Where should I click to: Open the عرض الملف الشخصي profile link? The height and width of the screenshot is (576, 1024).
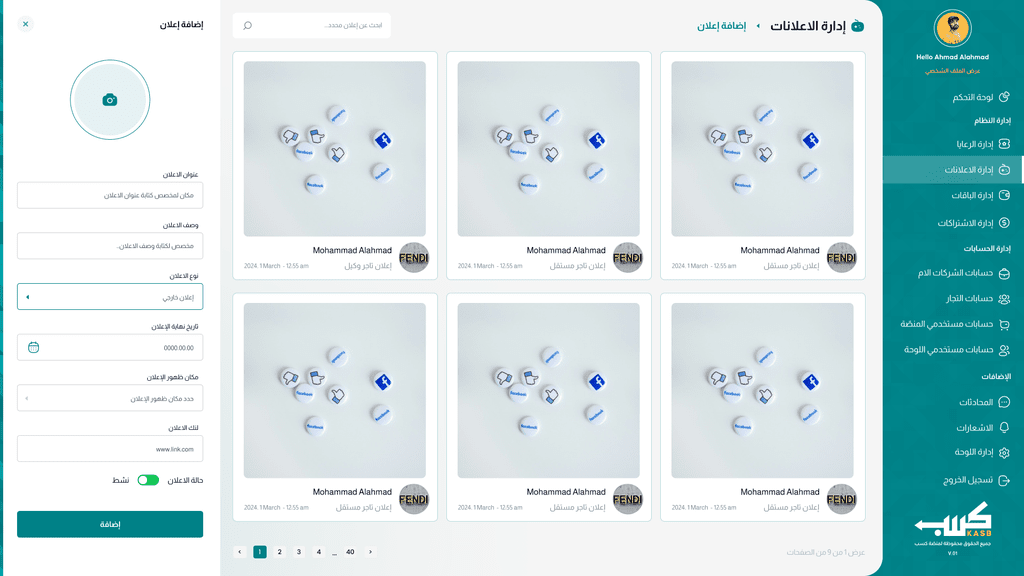(952, 71)
